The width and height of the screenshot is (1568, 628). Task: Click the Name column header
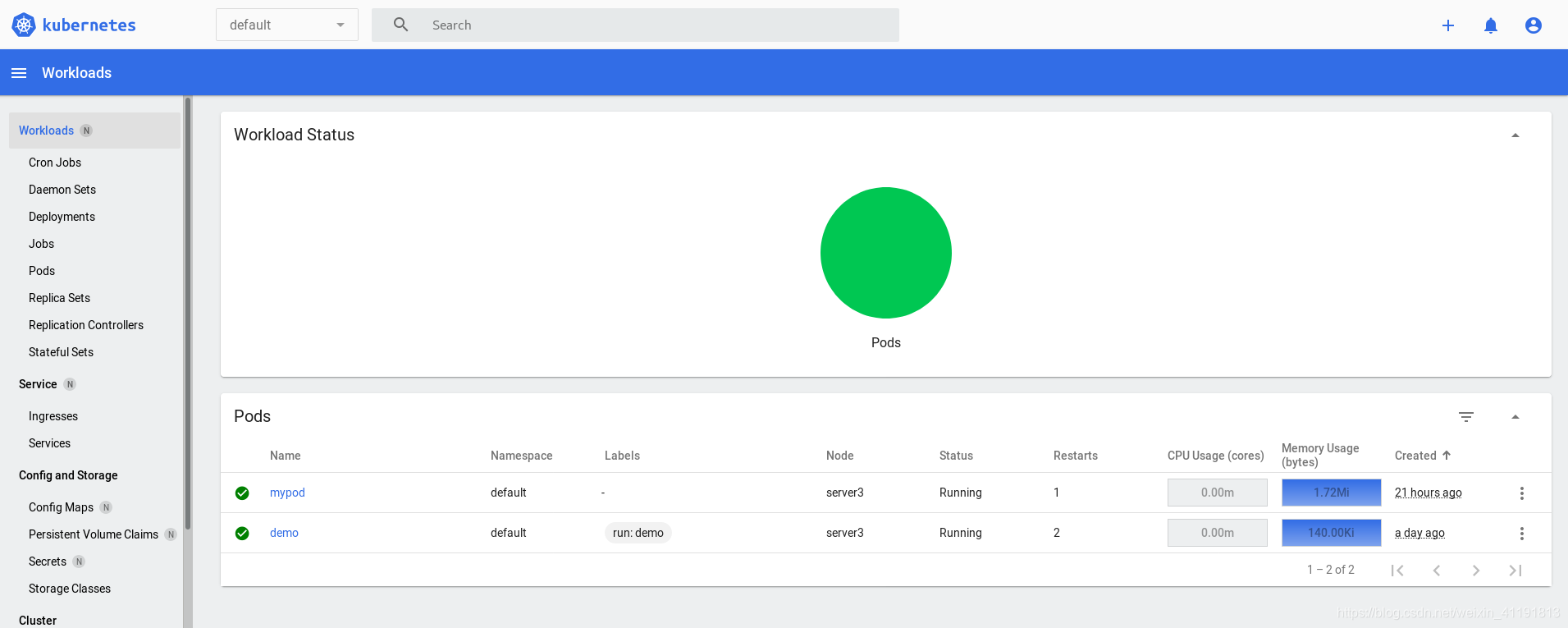tap(286, 456)
